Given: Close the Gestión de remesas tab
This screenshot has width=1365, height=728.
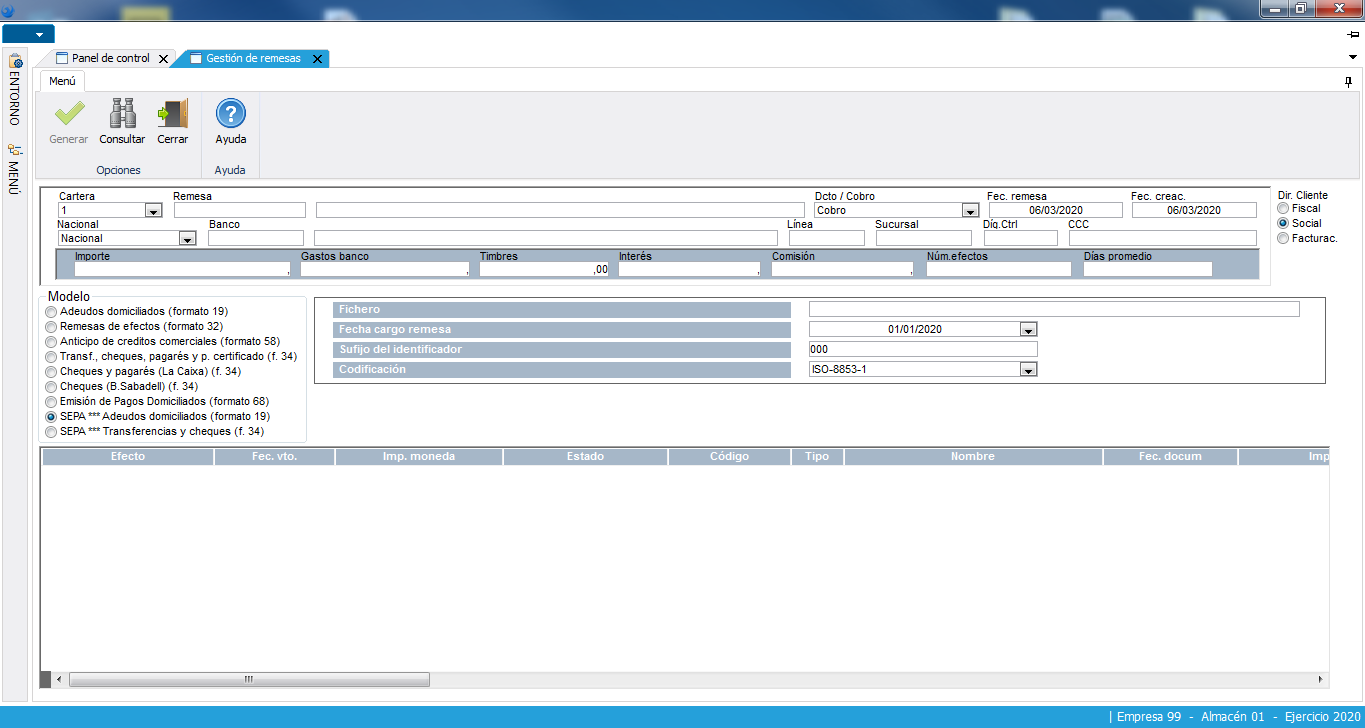Looking at the screenshot, I should pos(317,59).
